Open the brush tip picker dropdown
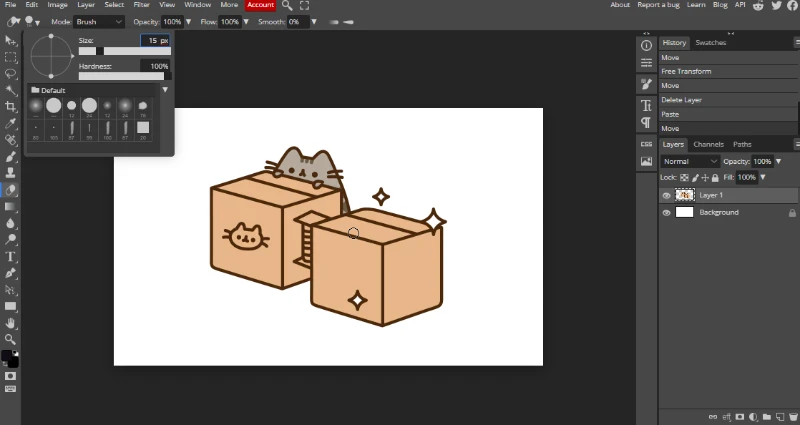Image resolution: width=800 pixels, height=425 pixels. 32,22
